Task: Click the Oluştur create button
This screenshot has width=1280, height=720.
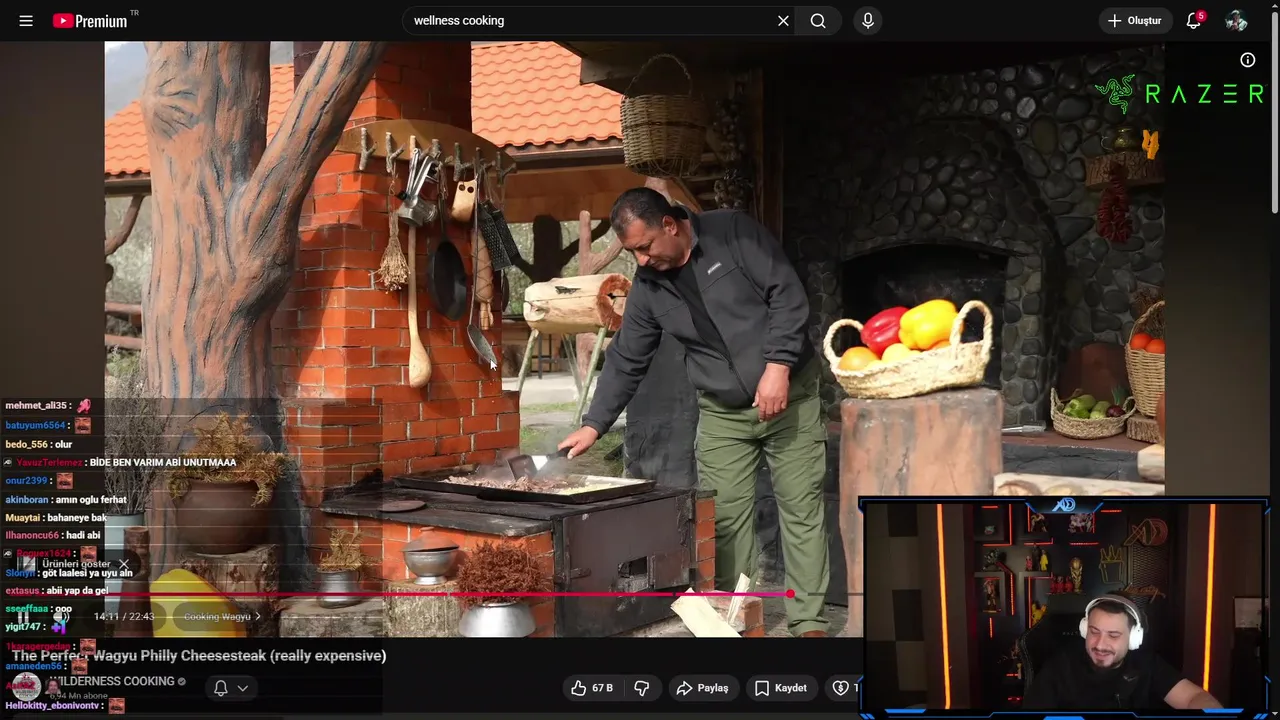Action: [x=1135, y=20]
